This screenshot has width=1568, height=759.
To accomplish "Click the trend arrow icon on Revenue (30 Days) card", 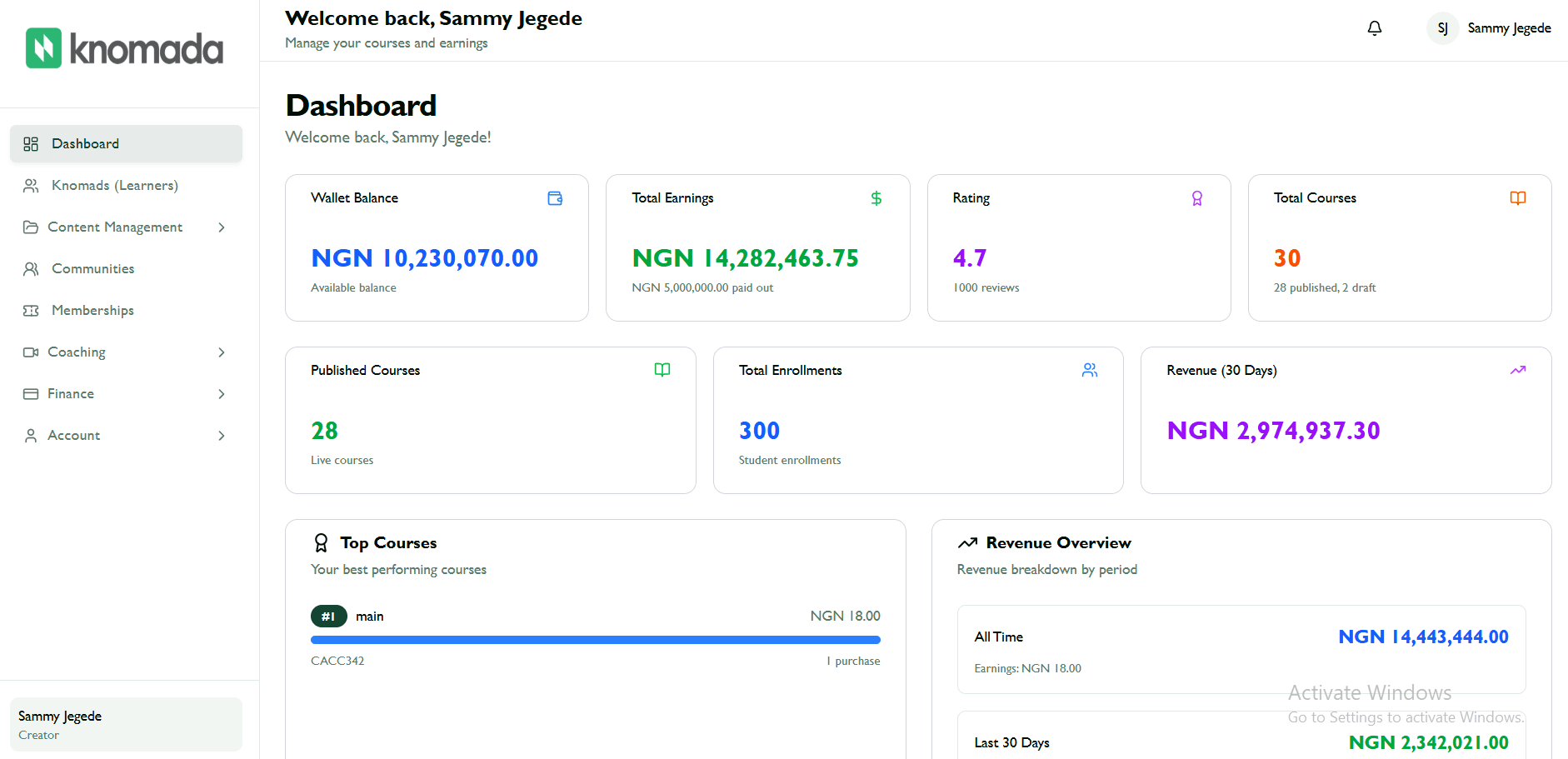I will [x=1517, y=370].
